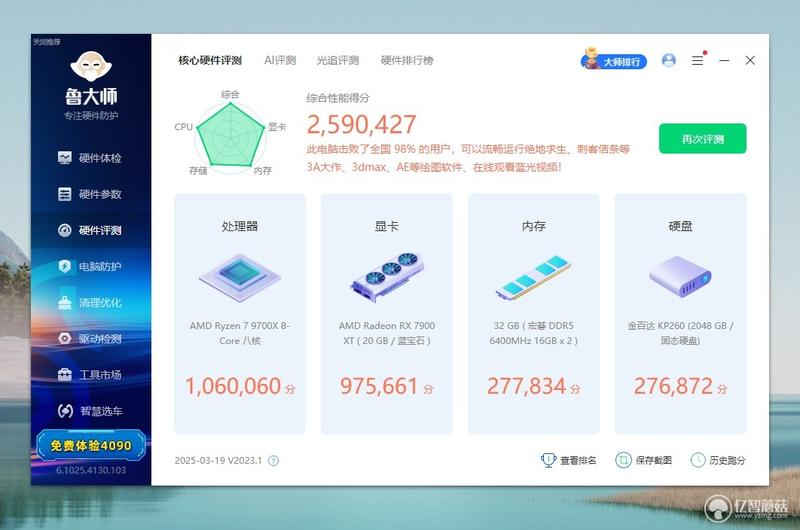This screenshot has width=800, height=530.
Task: Close the 鲁大师 window
Action: click(750, 61)
